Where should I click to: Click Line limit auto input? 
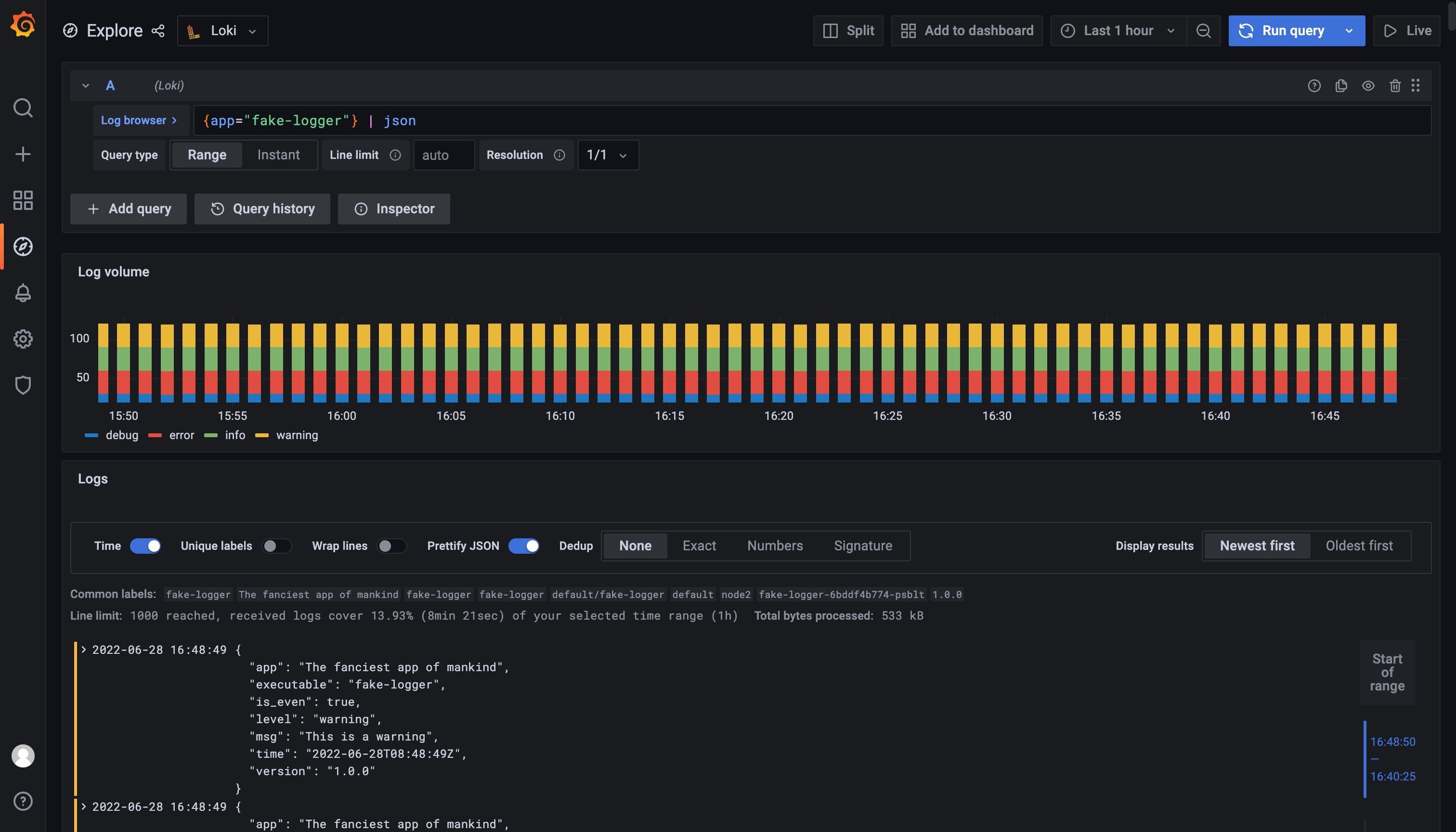click(x=444, y=155)
